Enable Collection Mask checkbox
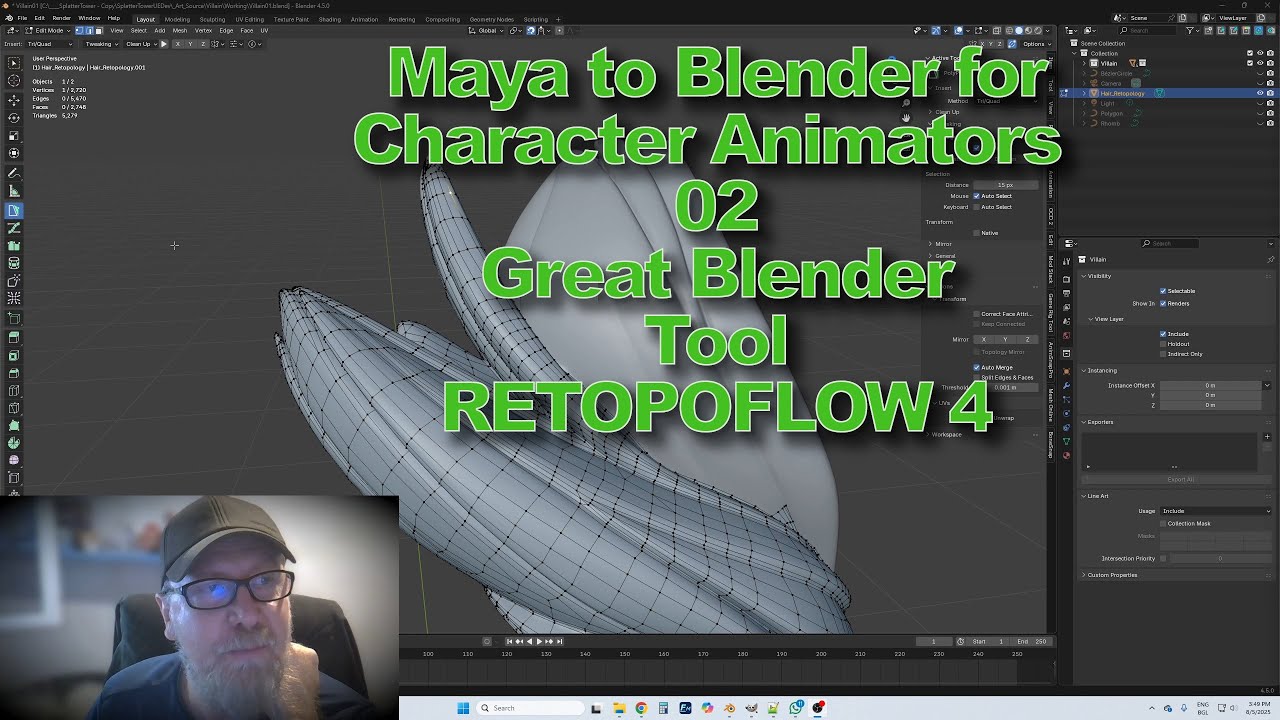1280x720 pixels. pos(1163,523)
